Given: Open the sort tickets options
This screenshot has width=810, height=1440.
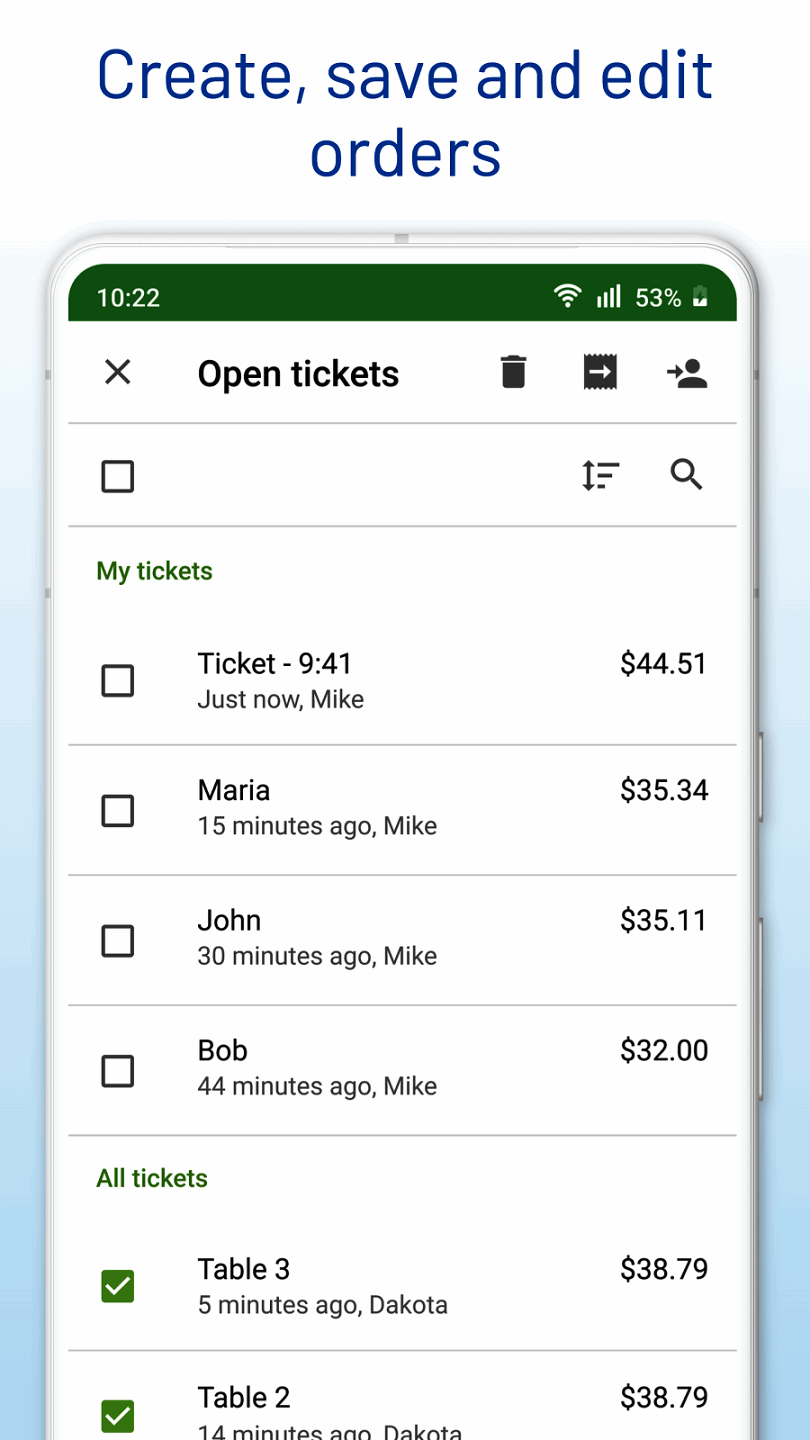Looking at the screenshot, I should click(600, 476).
